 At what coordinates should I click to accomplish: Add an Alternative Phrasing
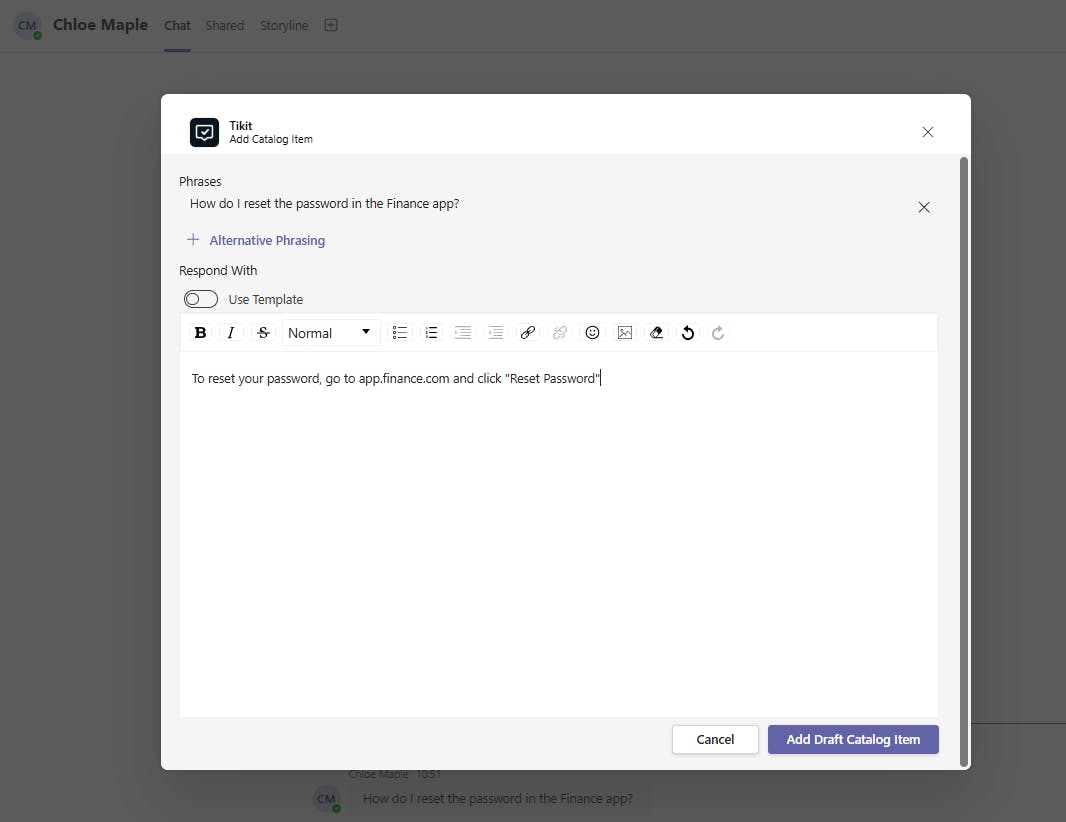(x=256, y=240)
